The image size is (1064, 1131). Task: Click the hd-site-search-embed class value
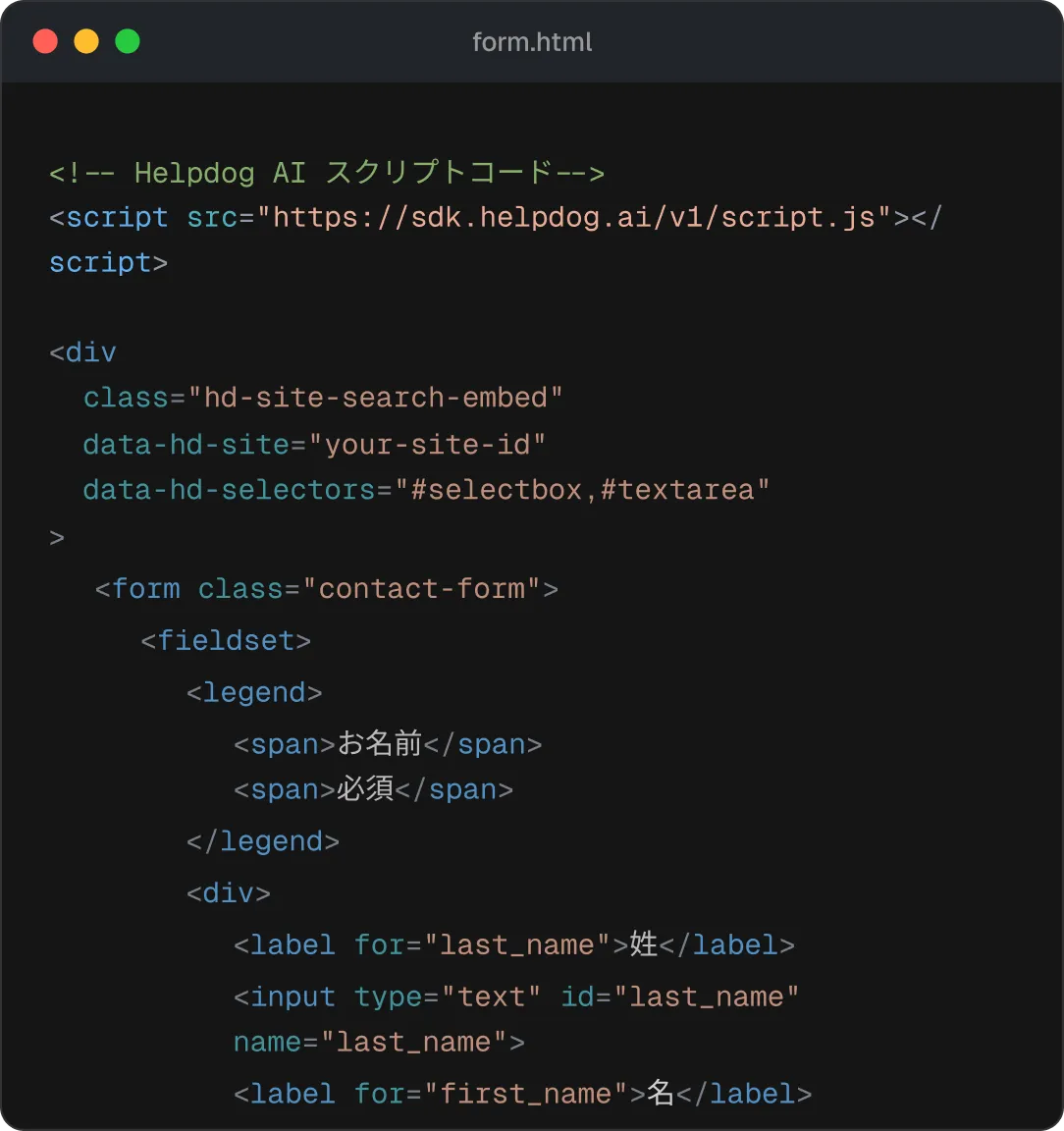coord(375,398)
